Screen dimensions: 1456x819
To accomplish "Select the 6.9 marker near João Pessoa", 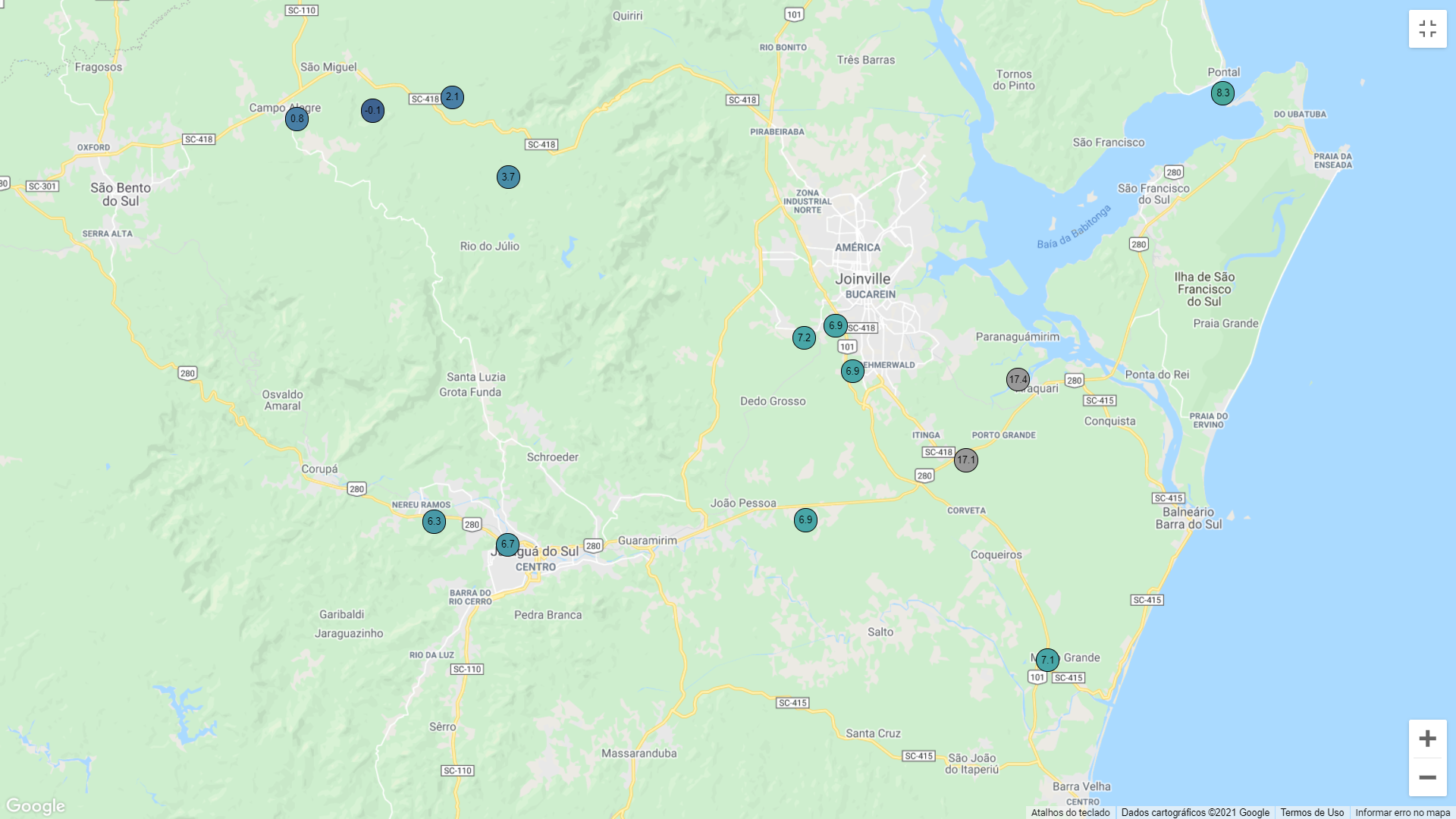I will [805, 520].
